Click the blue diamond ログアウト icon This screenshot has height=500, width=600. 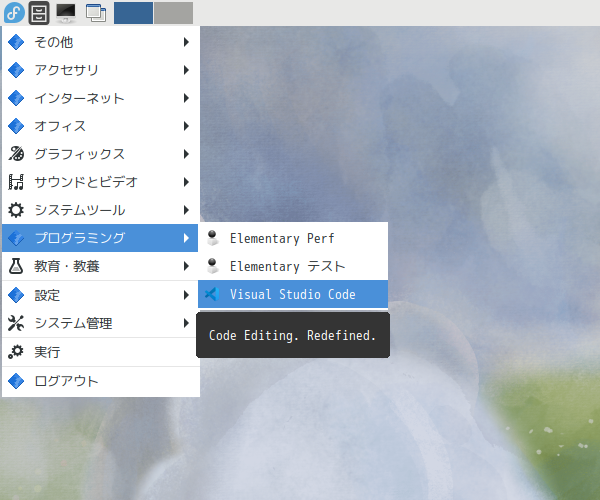tap(16, 381)
